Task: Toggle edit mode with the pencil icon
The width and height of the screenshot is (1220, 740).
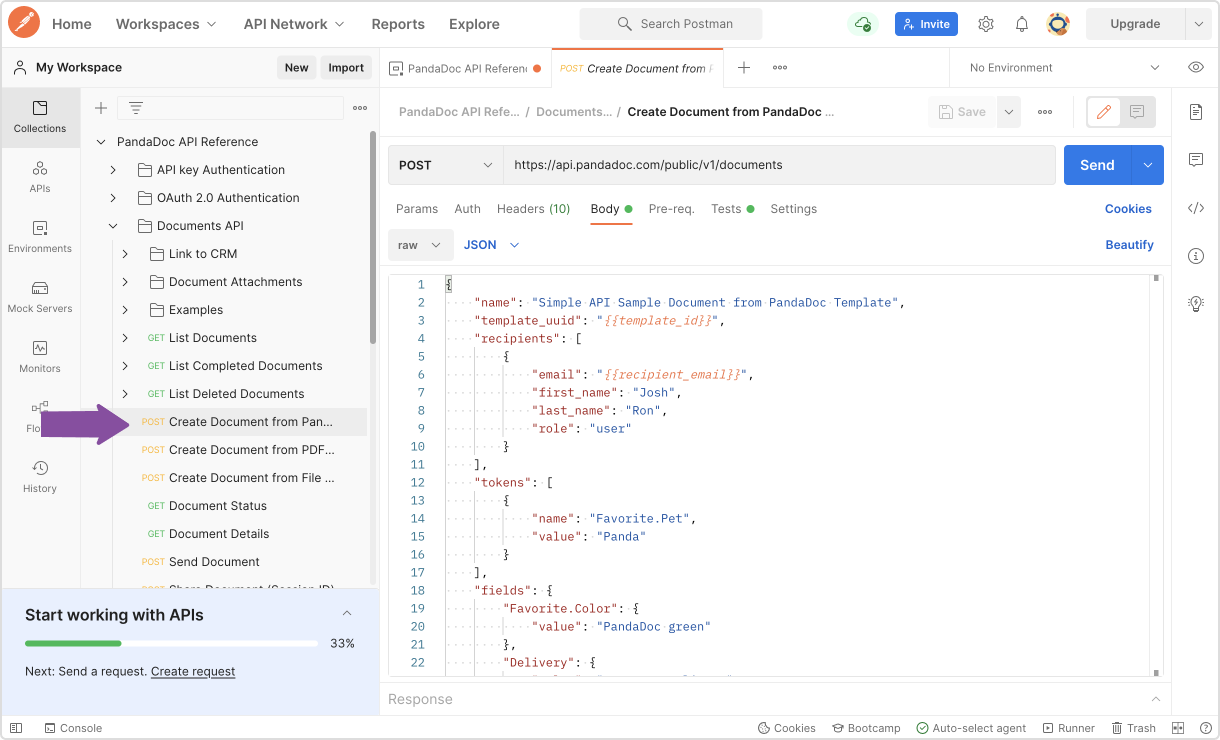Action: click(1104, 112)
